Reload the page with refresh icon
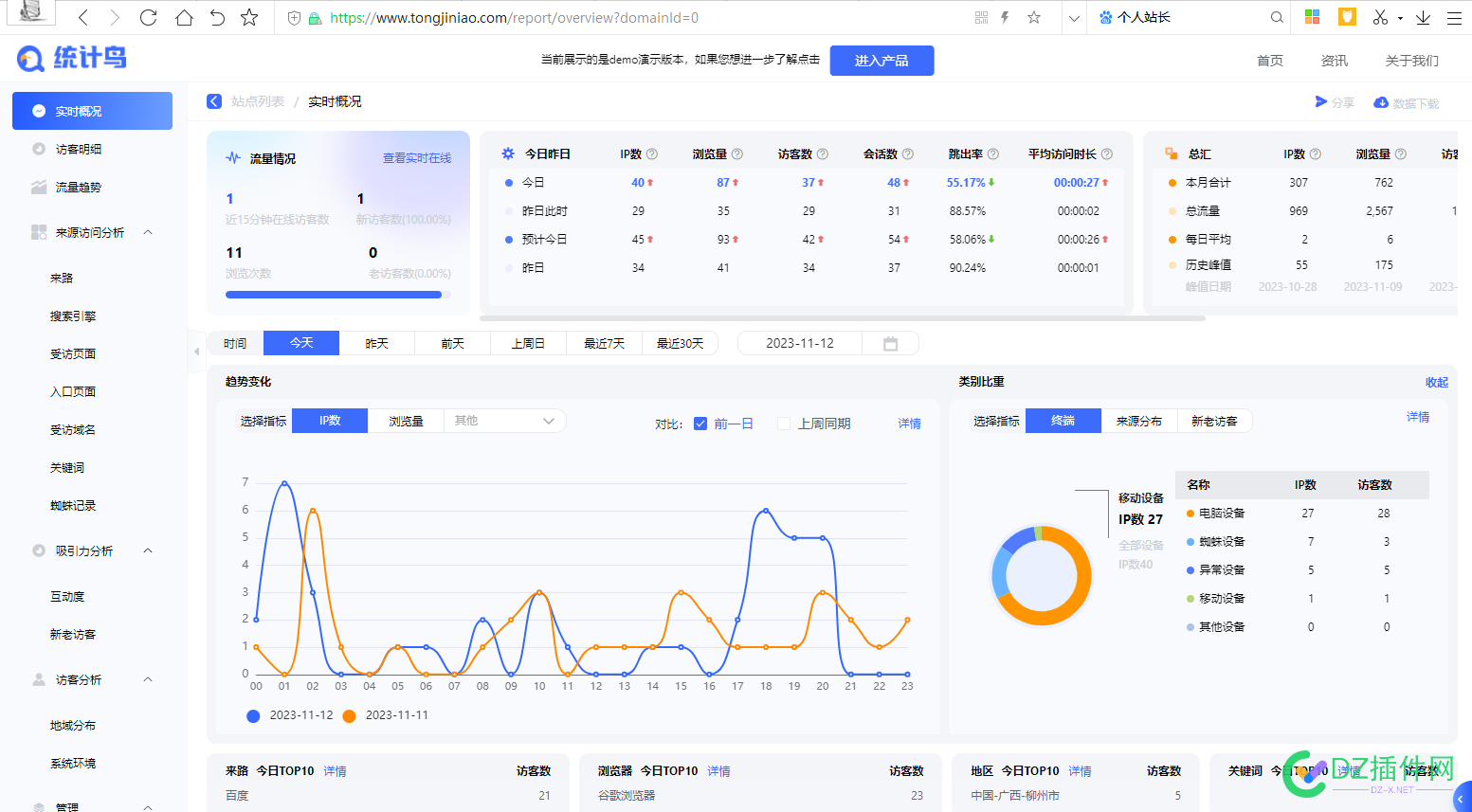Screen dimensions: 1472x812 [149, 17]
